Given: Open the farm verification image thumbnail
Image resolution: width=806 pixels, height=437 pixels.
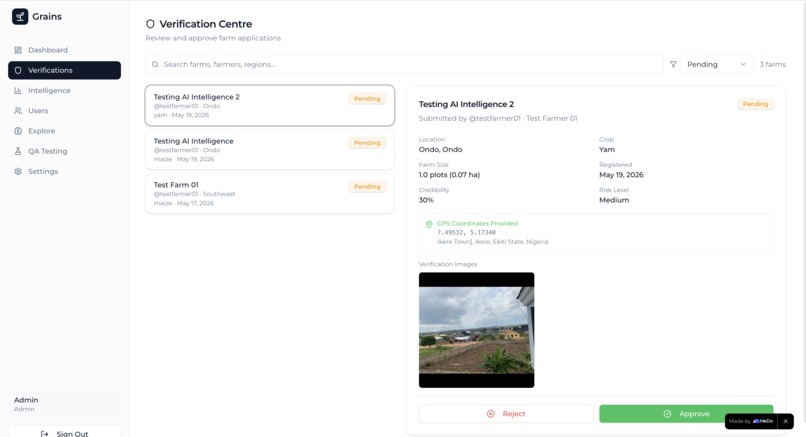Looking at the screenshot, I should 477,330.
